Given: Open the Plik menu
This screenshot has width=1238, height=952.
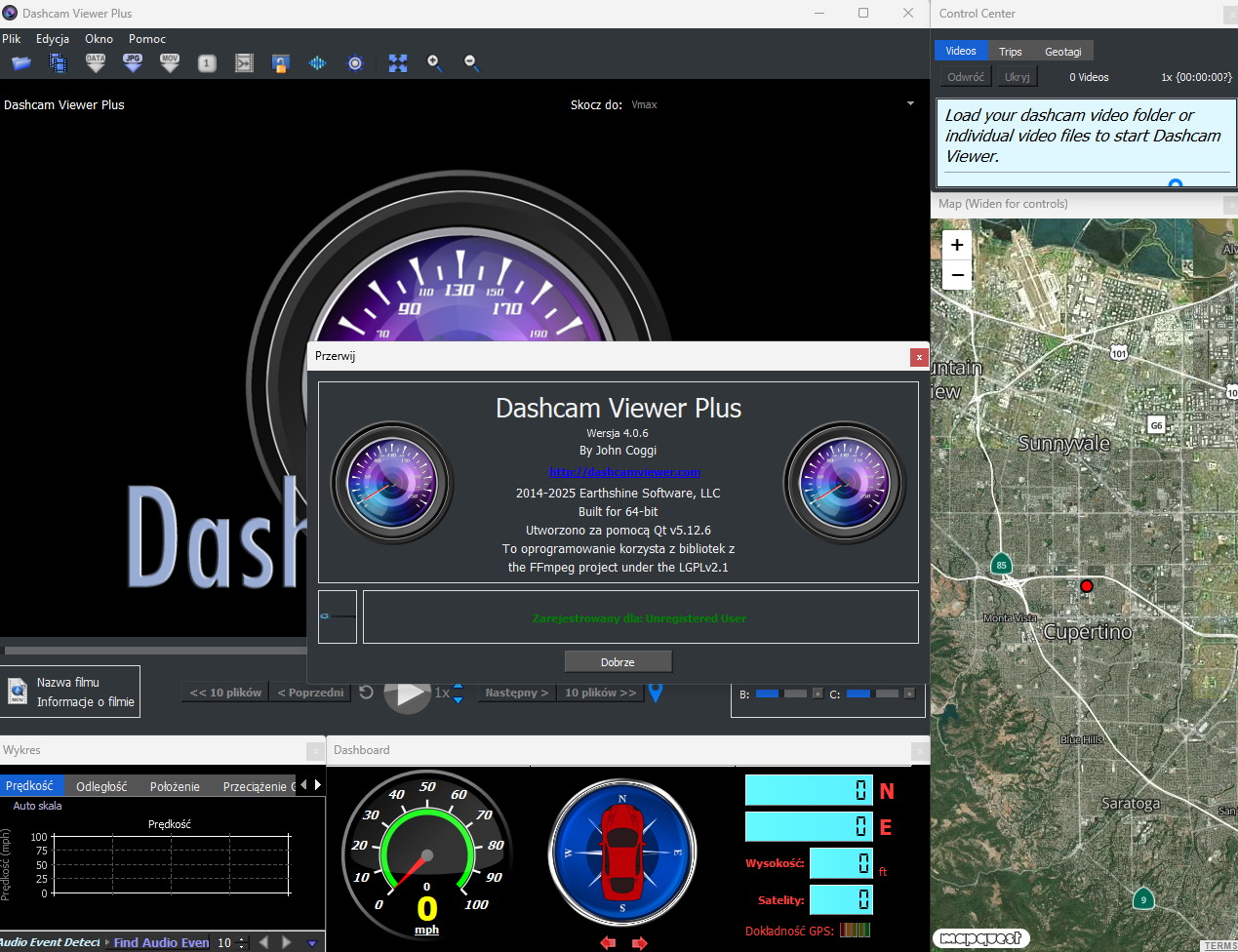Looking at the screenshot, I should 12,39.
